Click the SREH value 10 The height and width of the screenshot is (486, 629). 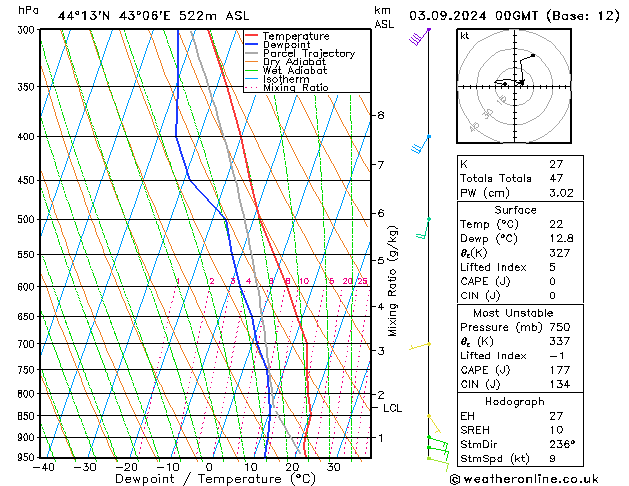556,430
